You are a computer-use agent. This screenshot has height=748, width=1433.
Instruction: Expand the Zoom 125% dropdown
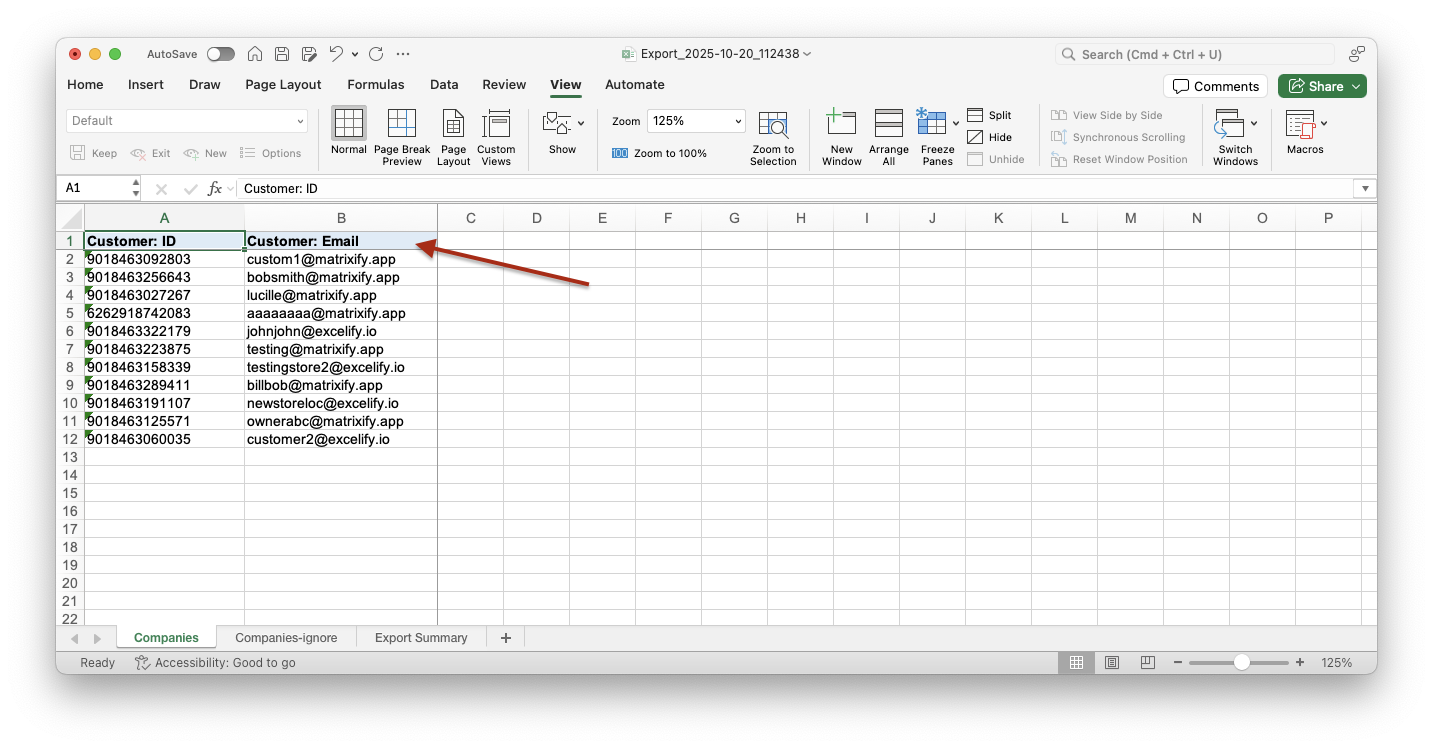738,121
